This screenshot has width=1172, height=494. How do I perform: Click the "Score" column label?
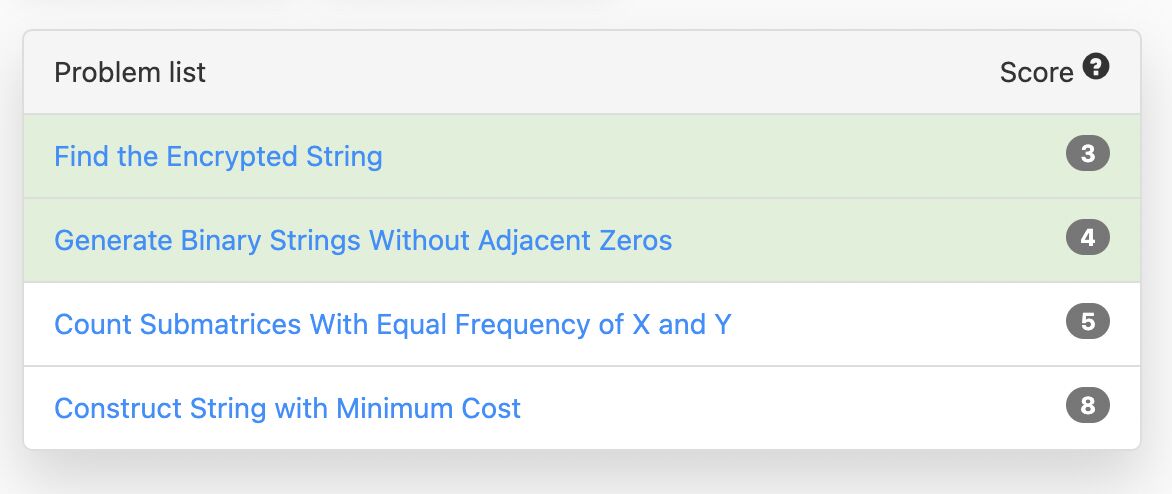click(1036, 73)
